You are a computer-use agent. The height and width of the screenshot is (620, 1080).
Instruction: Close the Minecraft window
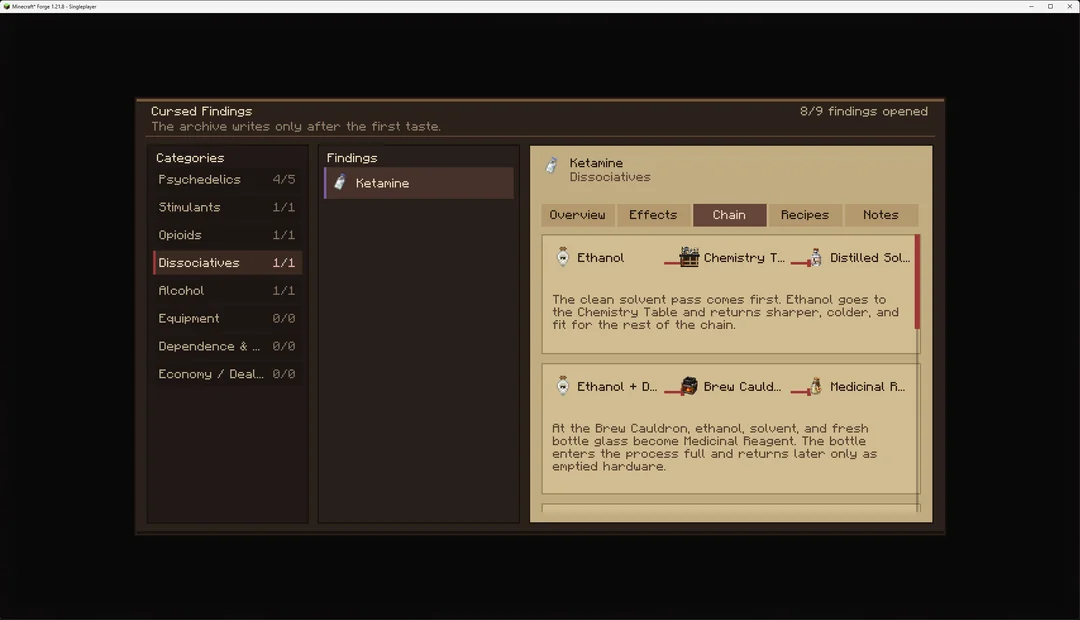point(1070,6)
